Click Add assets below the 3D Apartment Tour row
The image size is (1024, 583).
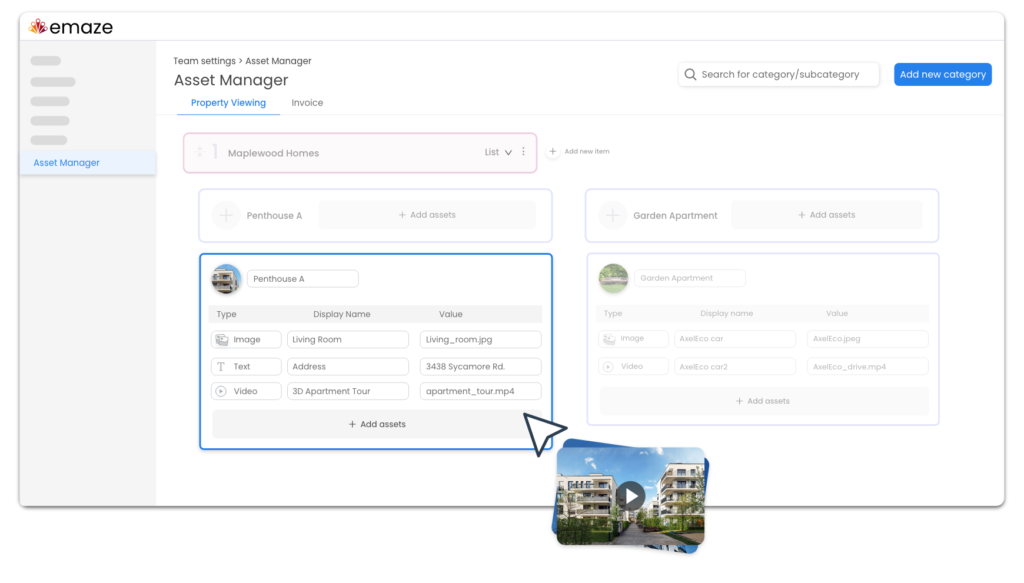377,424
